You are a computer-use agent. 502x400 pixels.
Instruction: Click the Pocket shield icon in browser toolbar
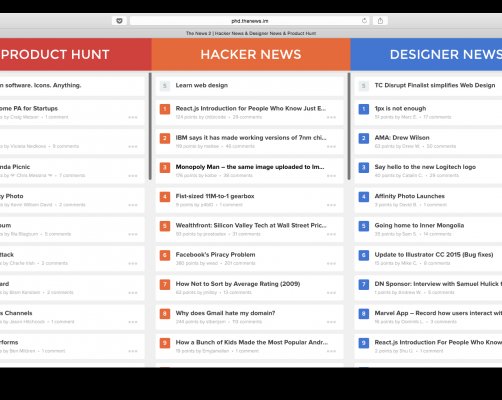[x=119, y=21]
